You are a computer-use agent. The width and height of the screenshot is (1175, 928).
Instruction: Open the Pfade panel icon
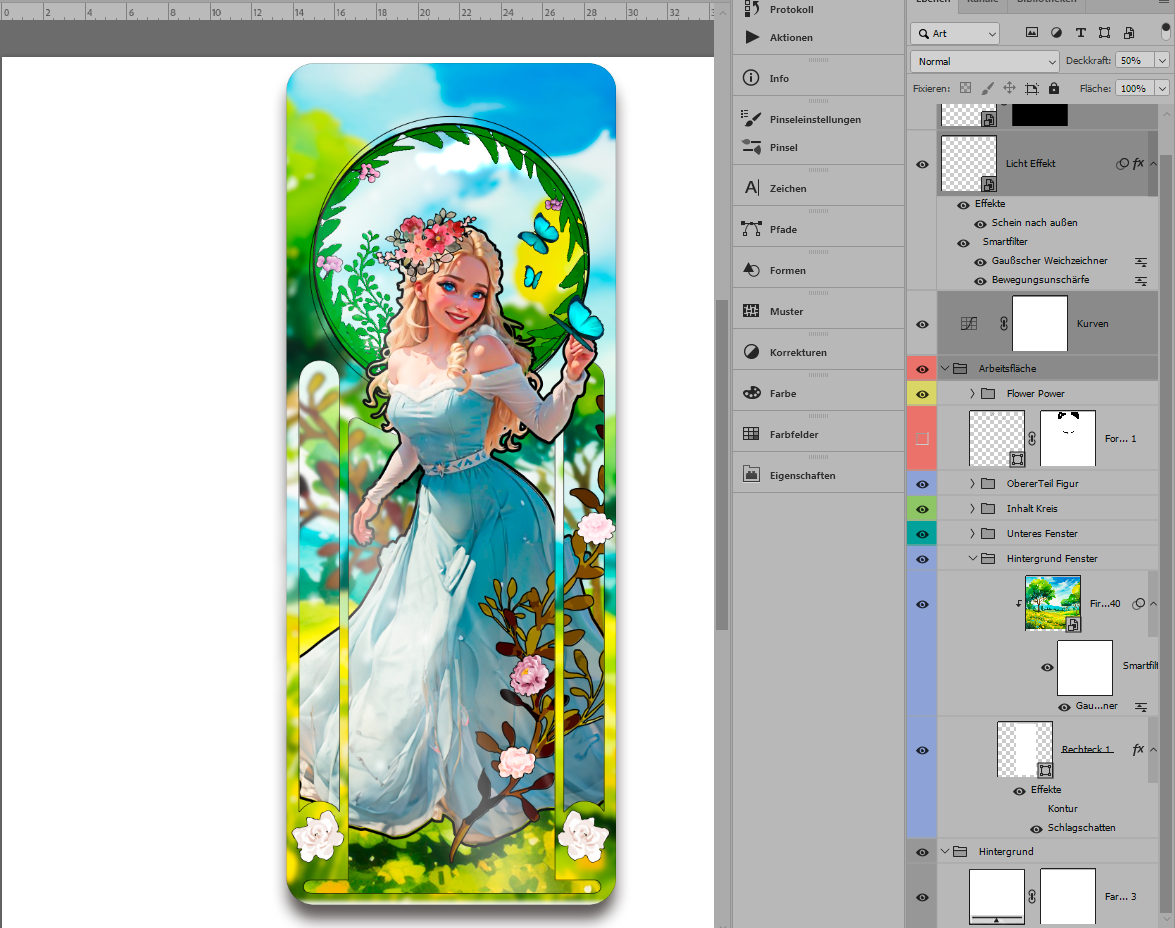(752, 229)
